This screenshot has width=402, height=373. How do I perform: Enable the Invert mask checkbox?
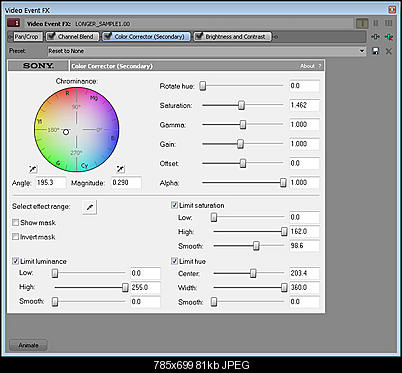pos(15,237)
